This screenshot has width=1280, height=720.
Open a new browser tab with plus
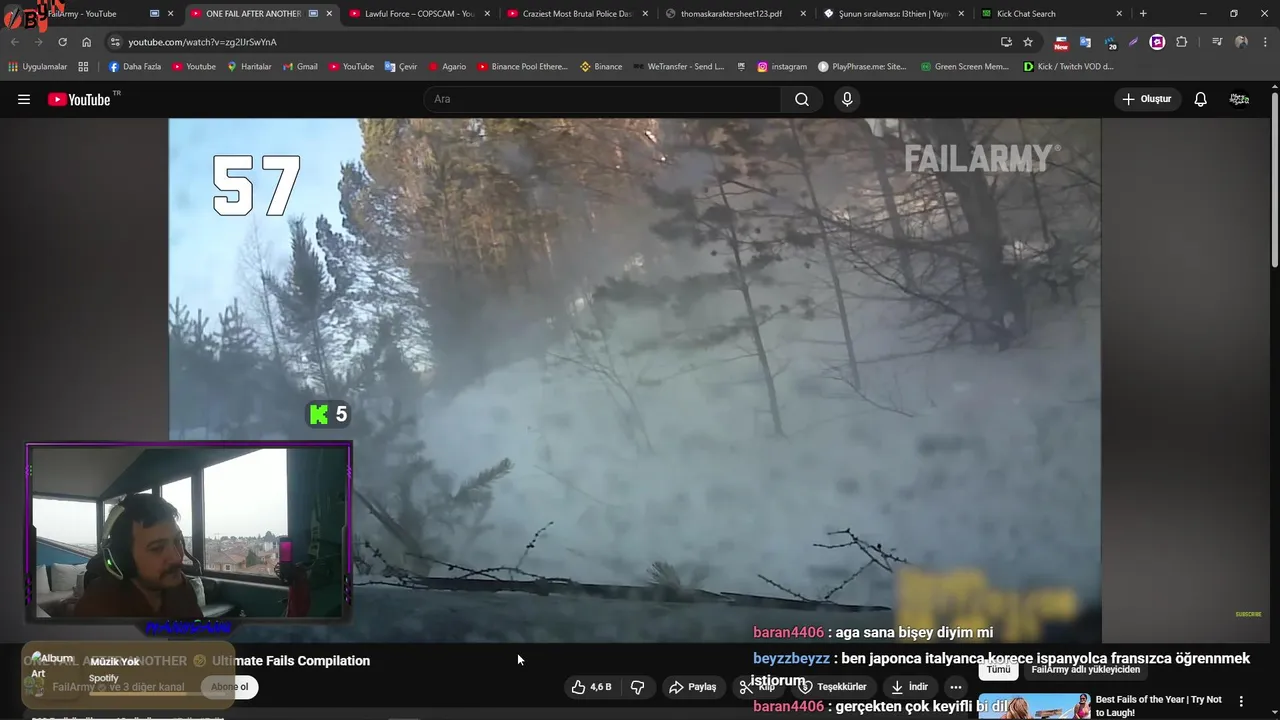tap(1143, 14)
